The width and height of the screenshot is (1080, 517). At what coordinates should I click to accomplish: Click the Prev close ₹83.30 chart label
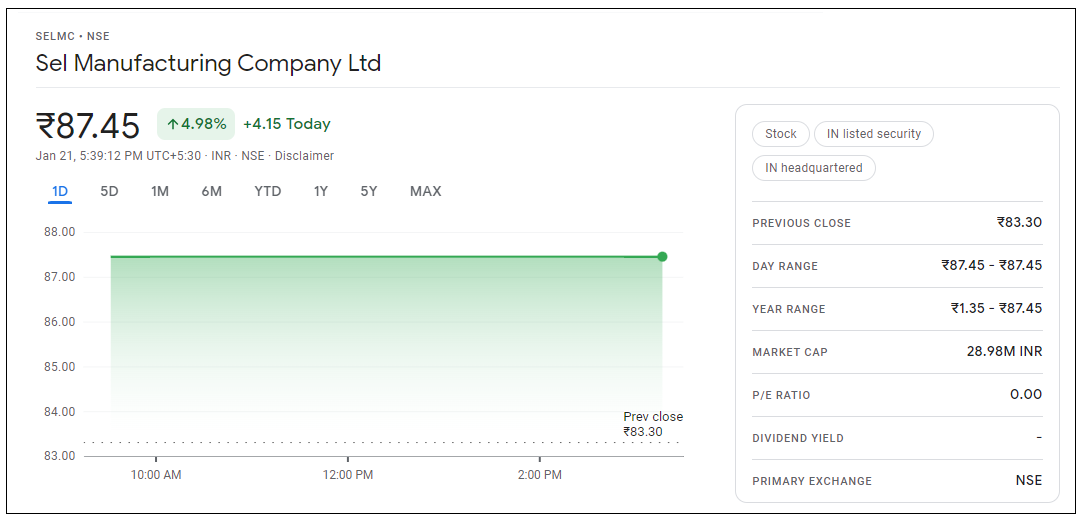coord(652,424)
